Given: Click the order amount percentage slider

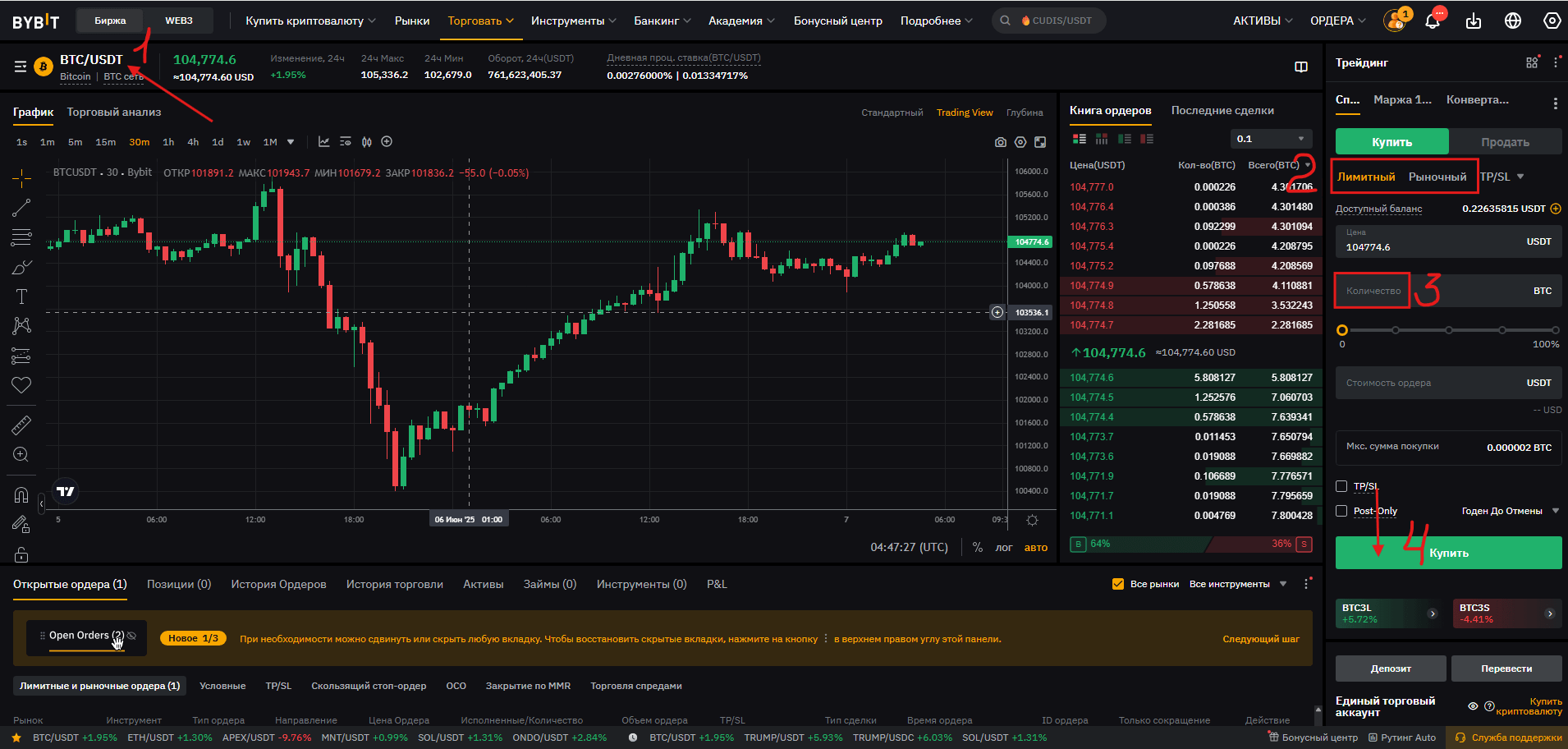Looking at the screenshot, I should pos(1449,330).
